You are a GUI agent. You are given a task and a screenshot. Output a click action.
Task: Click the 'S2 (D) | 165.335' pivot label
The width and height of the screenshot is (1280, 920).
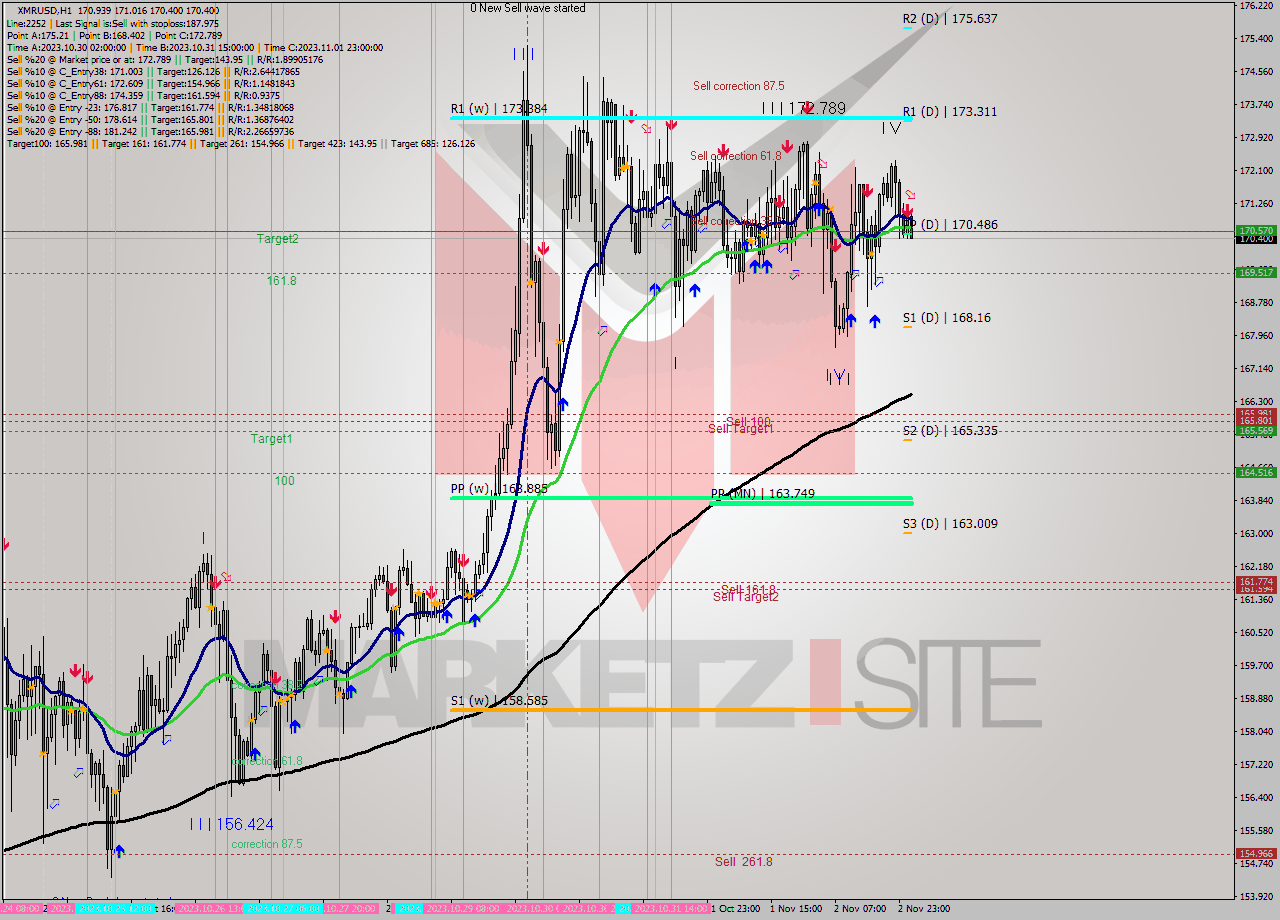950,430
